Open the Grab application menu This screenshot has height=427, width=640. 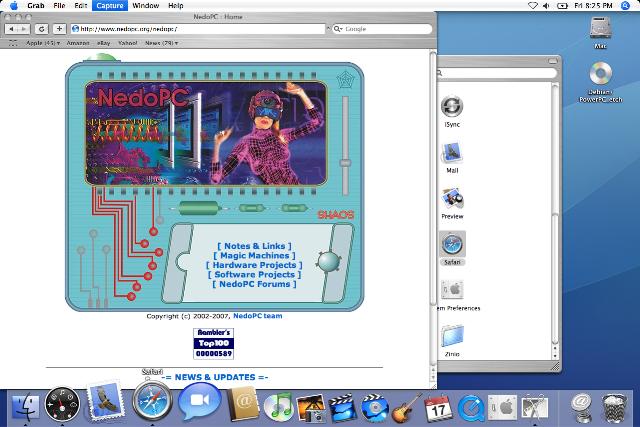click(36, 6)
